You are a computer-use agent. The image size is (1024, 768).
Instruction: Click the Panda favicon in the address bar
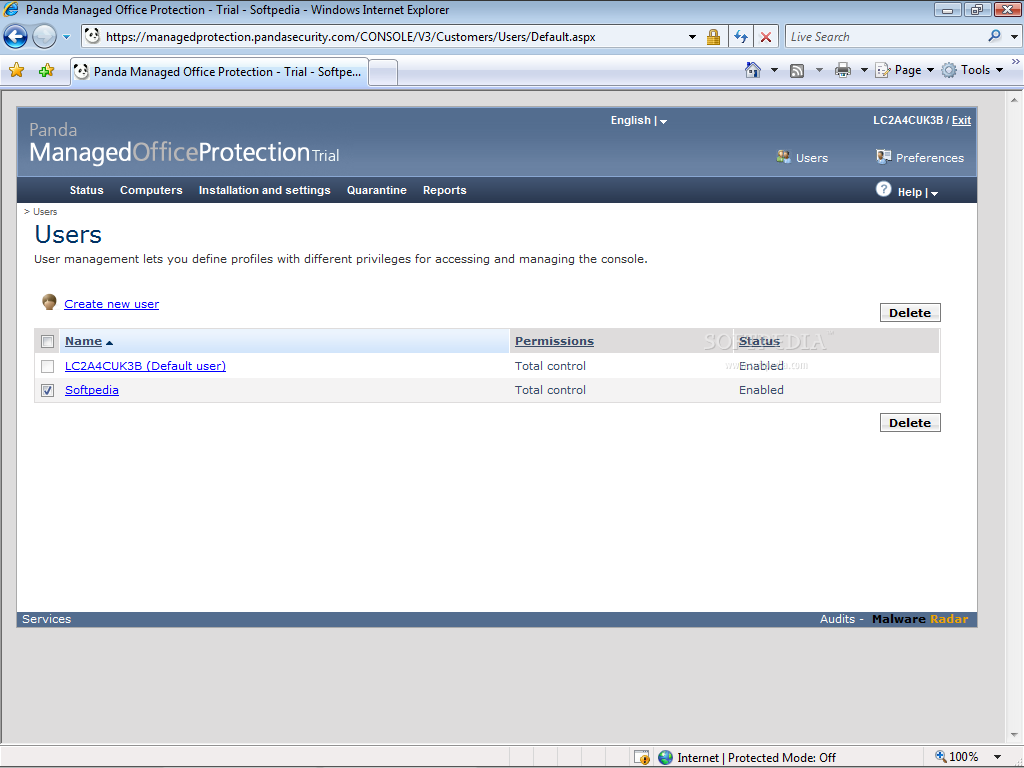[92, 37]
